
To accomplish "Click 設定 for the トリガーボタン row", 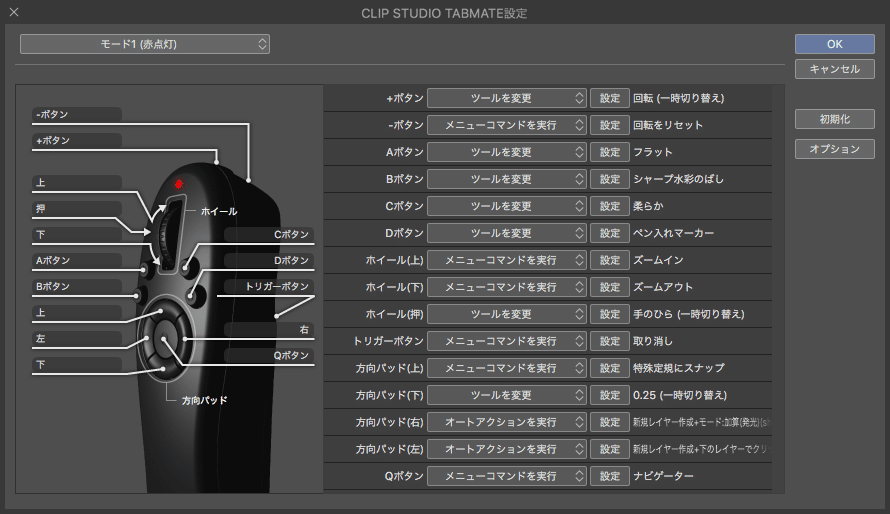I will 610,341.
